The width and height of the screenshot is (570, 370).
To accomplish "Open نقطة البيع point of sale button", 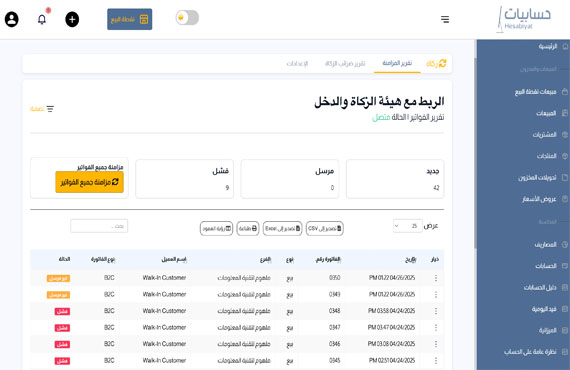I will (x=129, y=19).
